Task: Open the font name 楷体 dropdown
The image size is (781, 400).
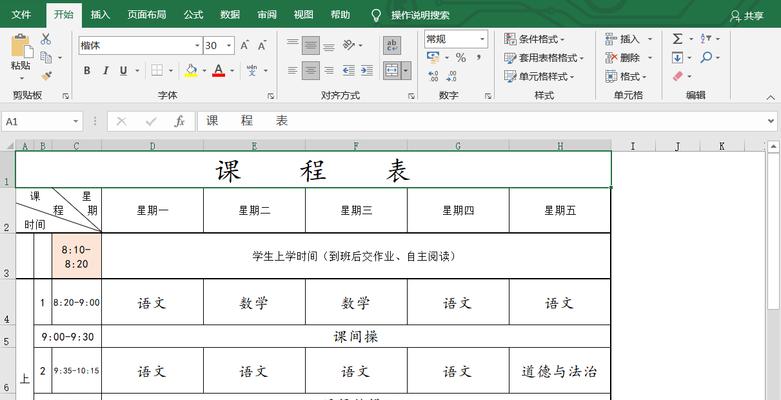Action: pyautogui.click(x=197, y=46)
